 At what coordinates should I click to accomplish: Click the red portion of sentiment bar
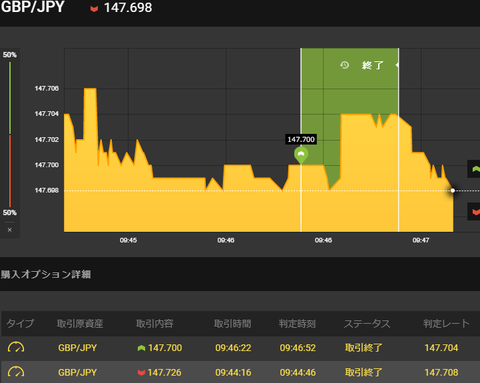(10, 171)
